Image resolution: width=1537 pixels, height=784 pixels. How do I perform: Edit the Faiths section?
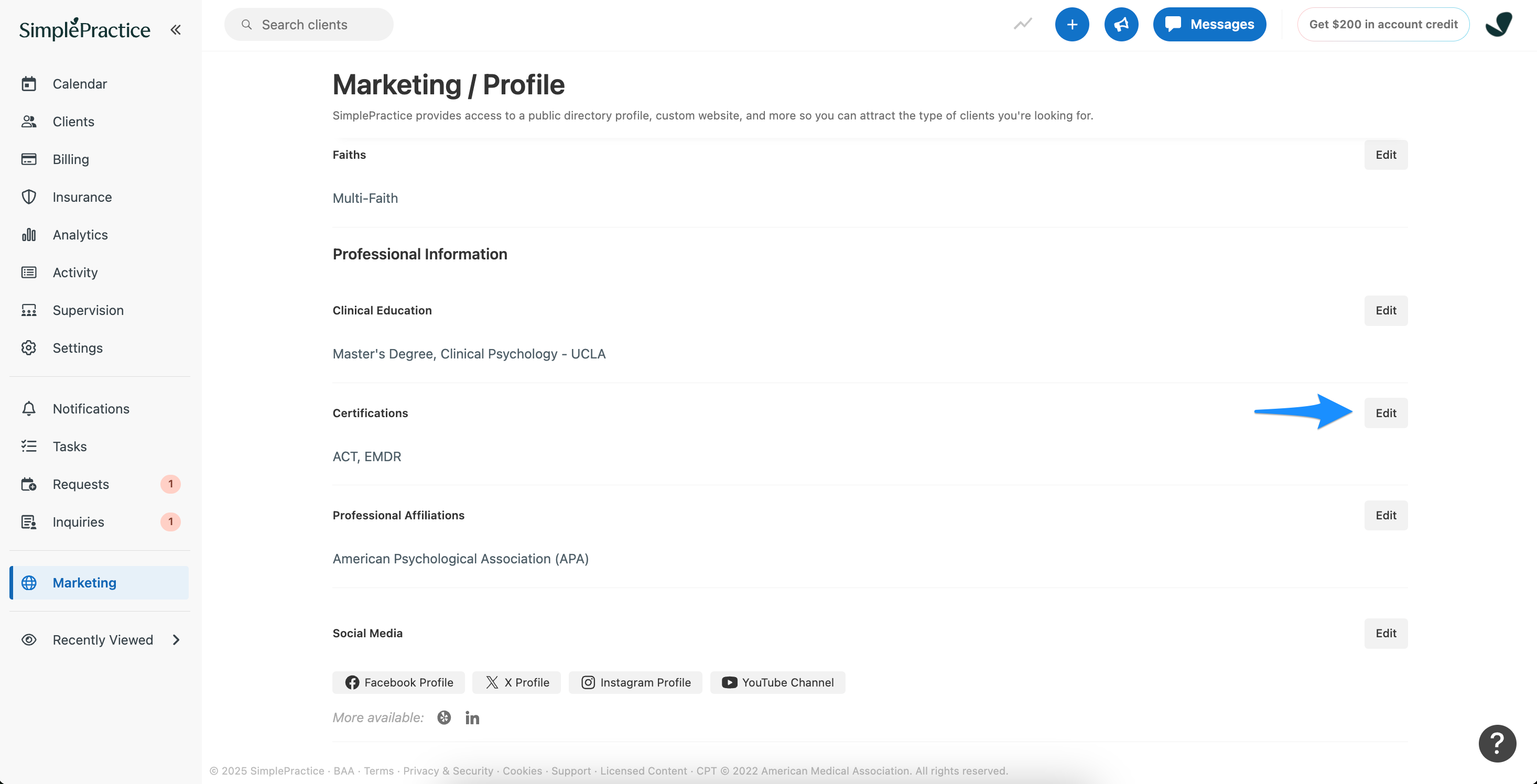[1386, 155]
